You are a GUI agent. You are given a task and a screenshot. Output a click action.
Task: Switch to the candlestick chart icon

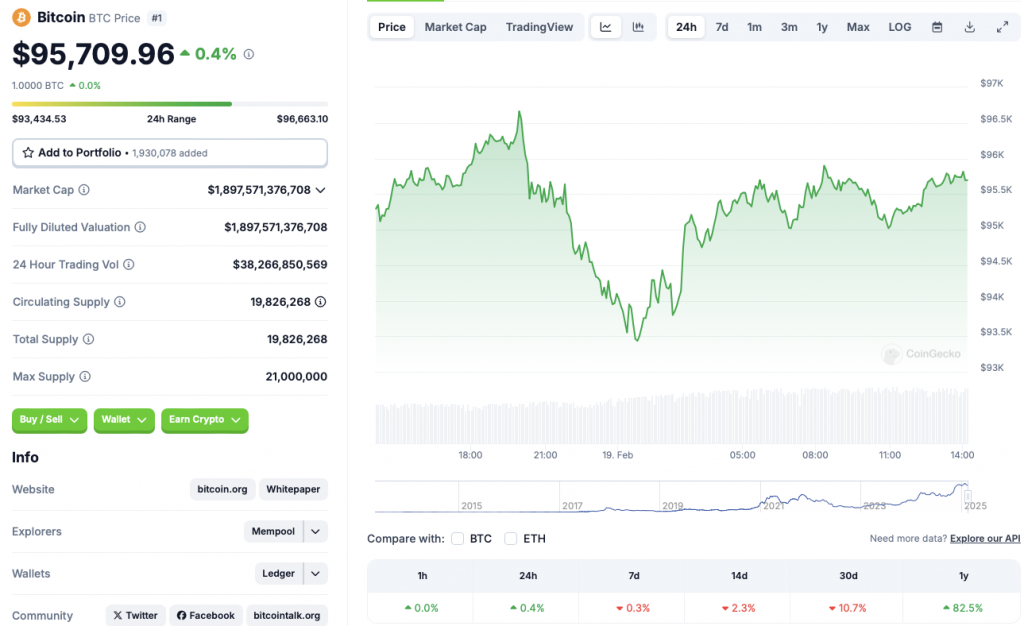pyautogui.click(x=638, y=27)
